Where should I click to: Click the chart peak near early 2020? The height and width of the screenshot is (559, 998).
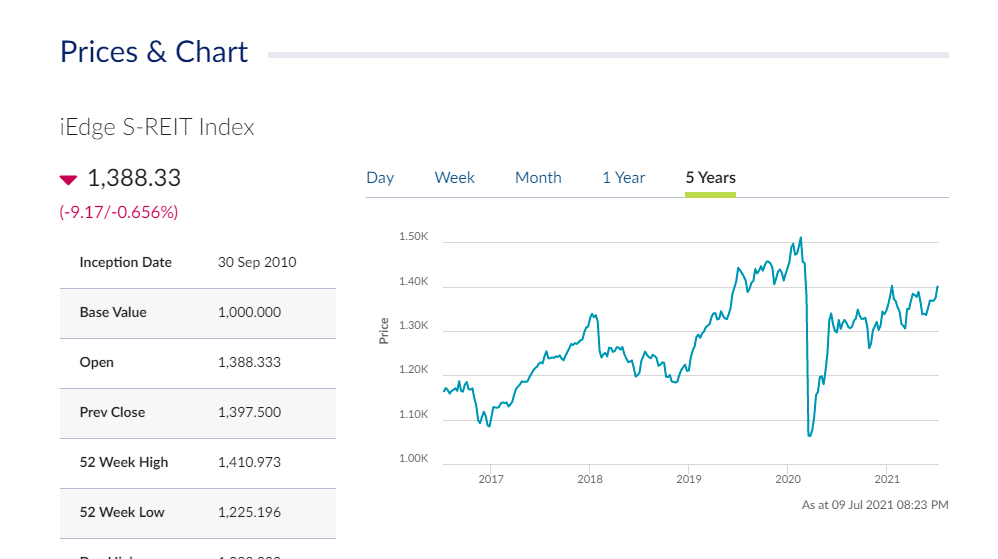[801, 238]
